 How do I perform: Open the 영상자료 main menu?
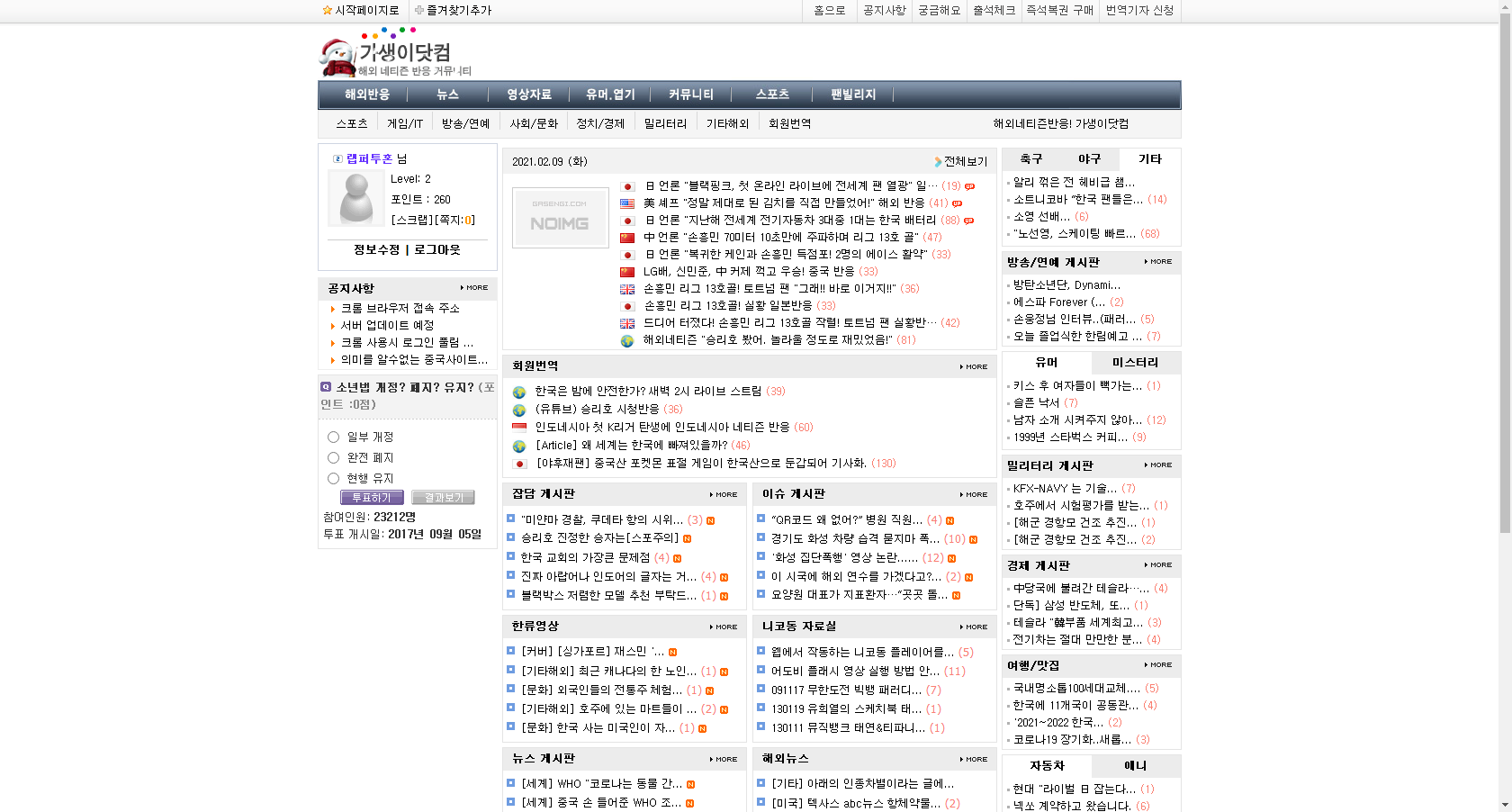point(529,95)
